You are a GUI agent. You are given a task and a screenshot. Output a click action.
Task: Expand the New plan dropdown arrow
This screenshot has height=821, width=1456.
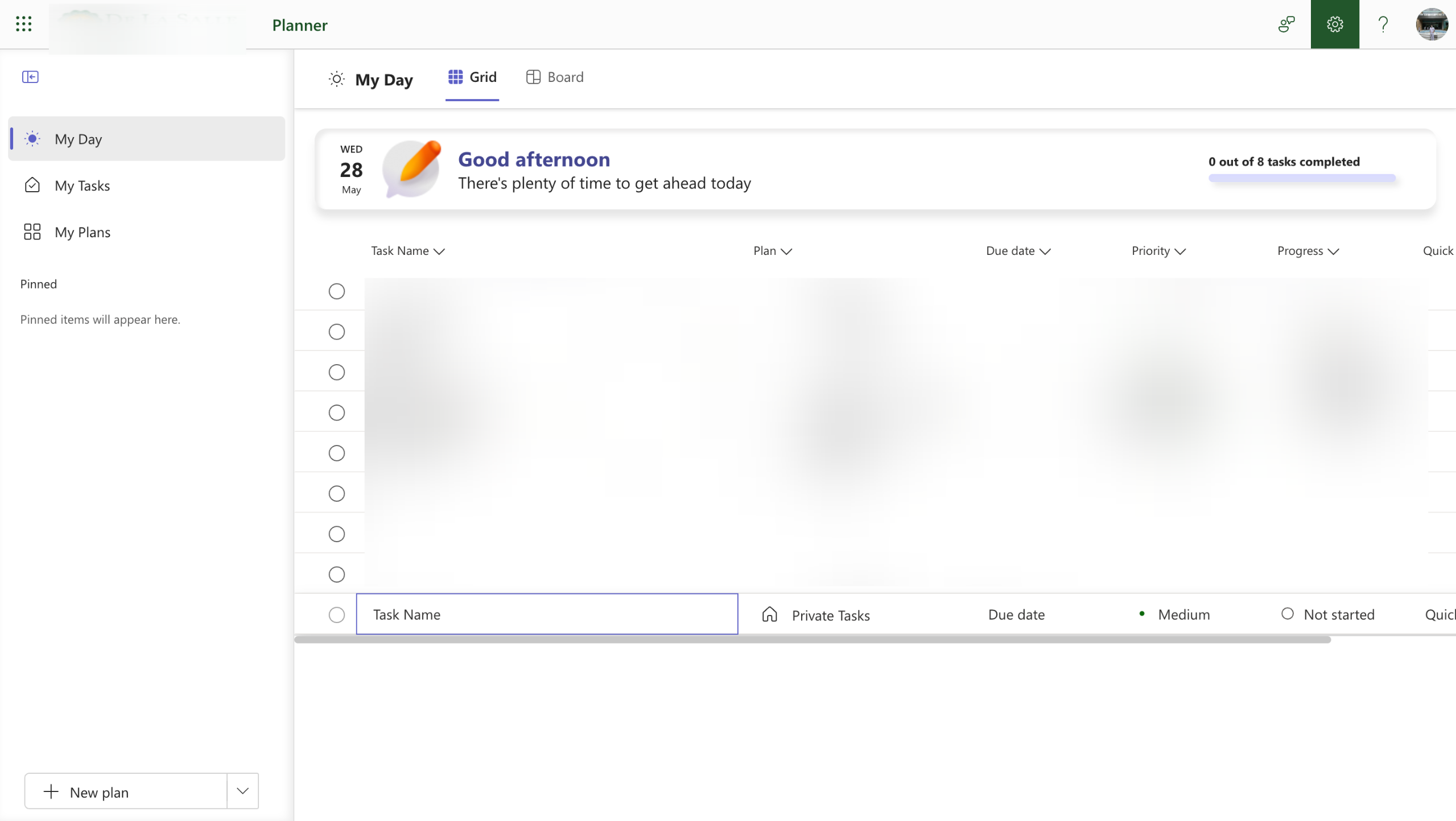point(243,791)
